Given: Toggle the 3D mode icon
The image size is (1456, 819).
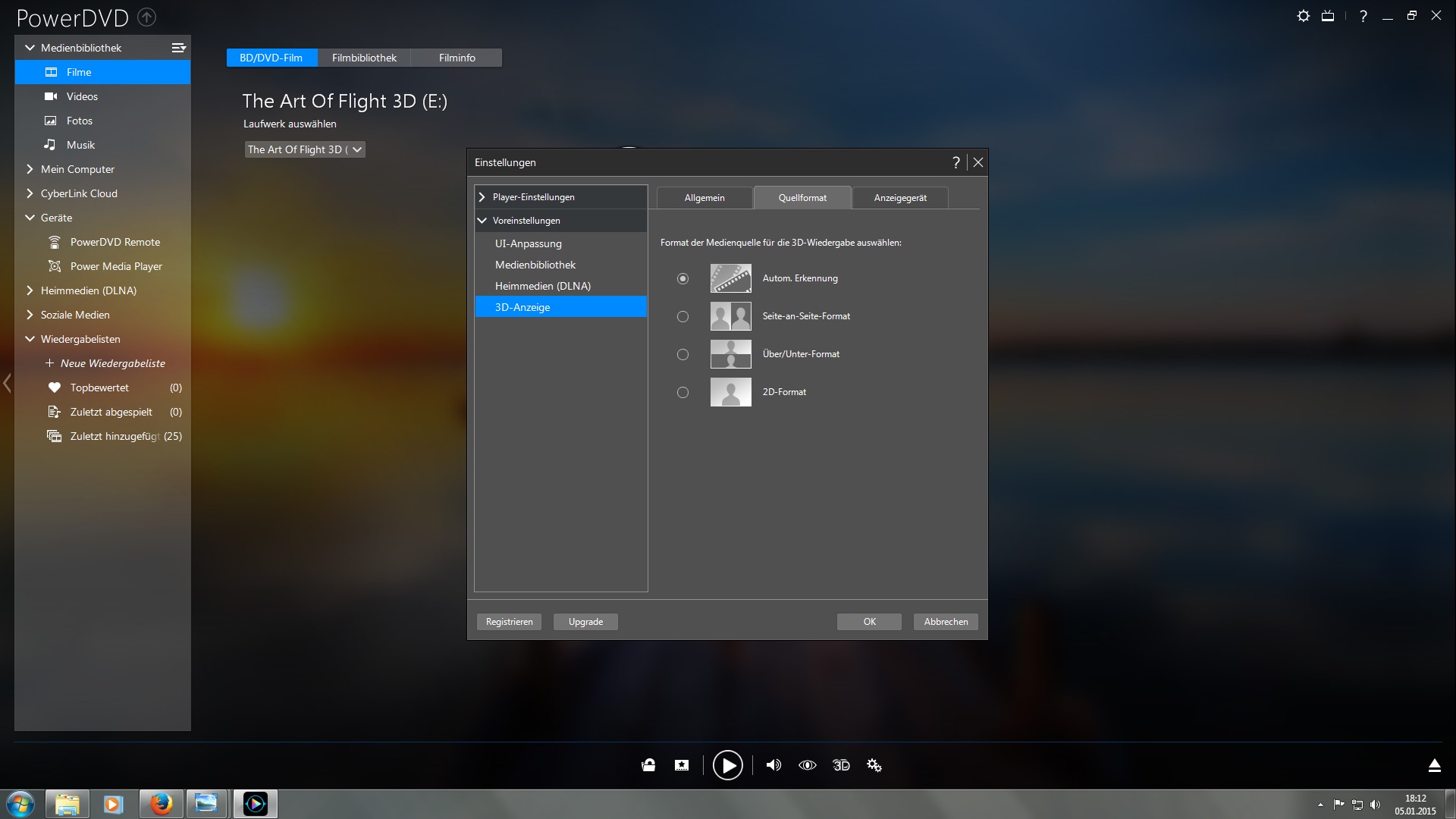Looking at the screenshot, I should pos(841,765).
